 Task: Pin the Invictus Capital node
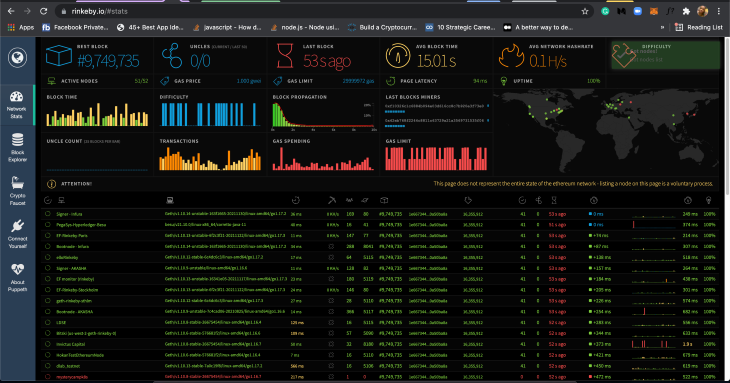tap(47, 344)
